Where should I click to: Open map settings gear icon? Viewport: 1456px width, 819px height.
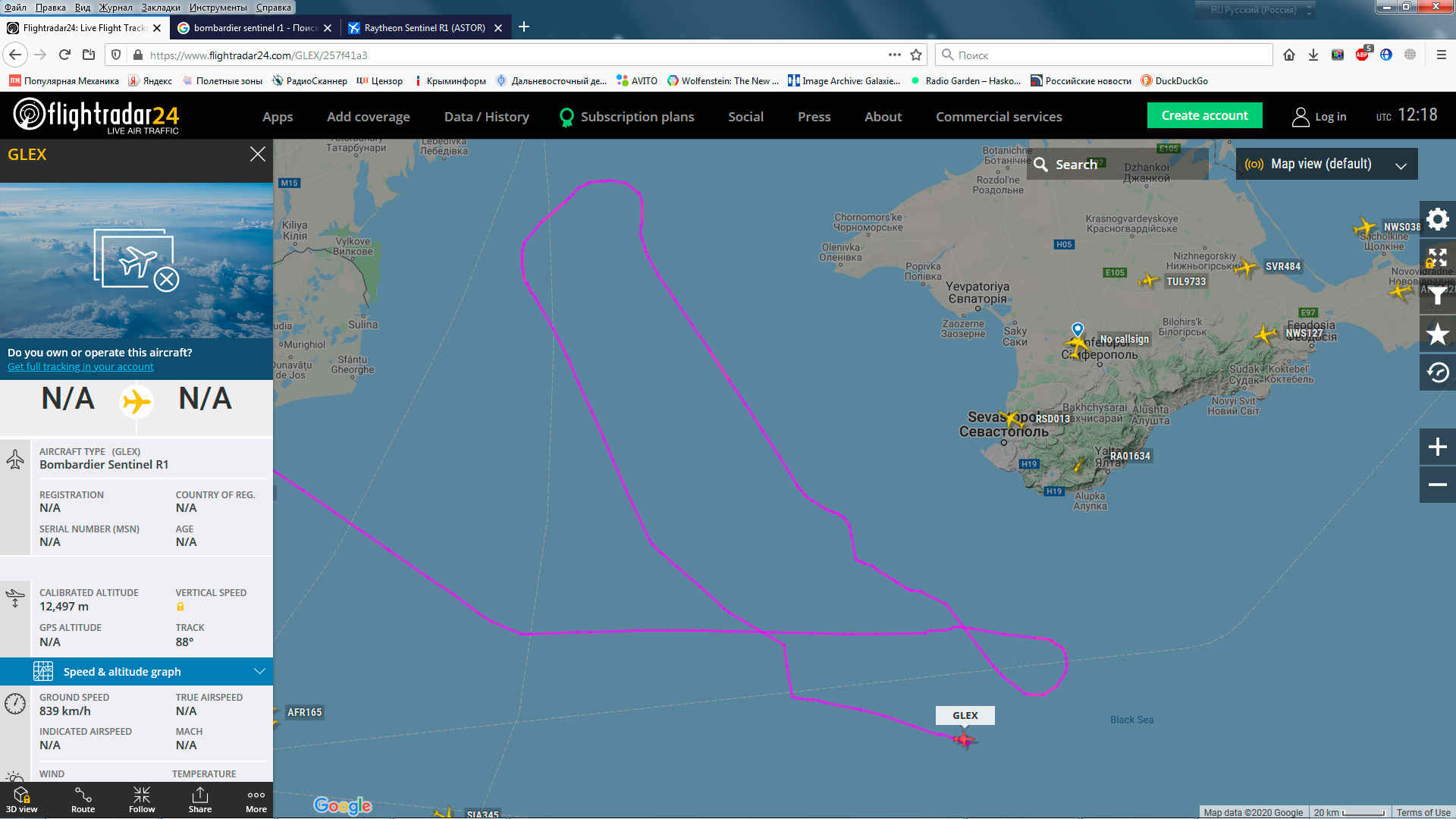point(1437,220)
